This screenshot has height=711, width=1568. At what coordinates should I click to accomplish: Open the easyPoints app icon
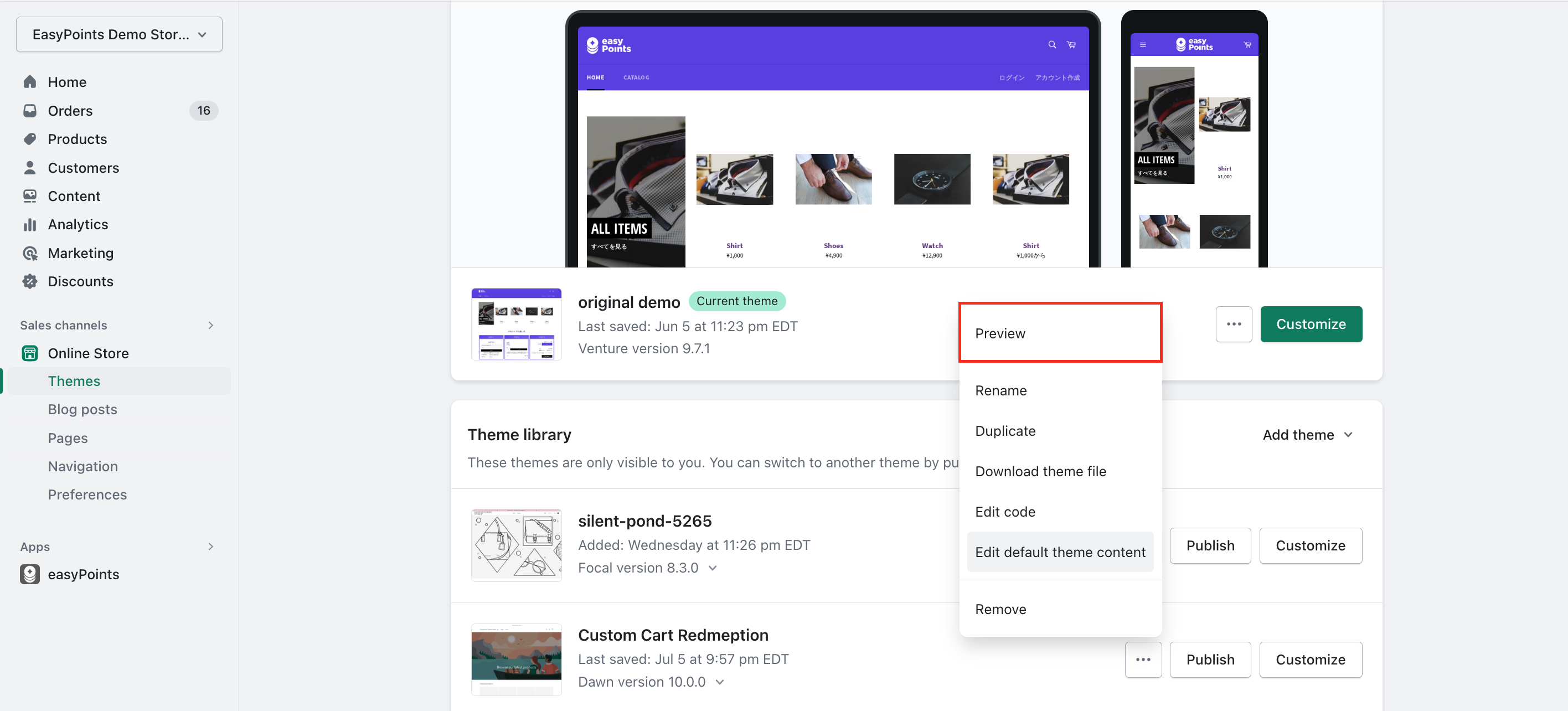coord(30,574)
